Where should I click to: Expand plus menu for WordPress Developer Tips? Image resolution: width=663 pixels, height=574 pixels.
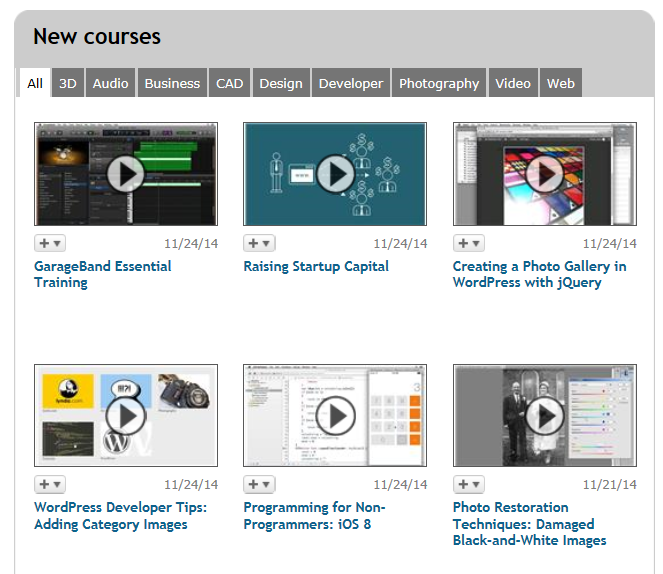[50, 484]
